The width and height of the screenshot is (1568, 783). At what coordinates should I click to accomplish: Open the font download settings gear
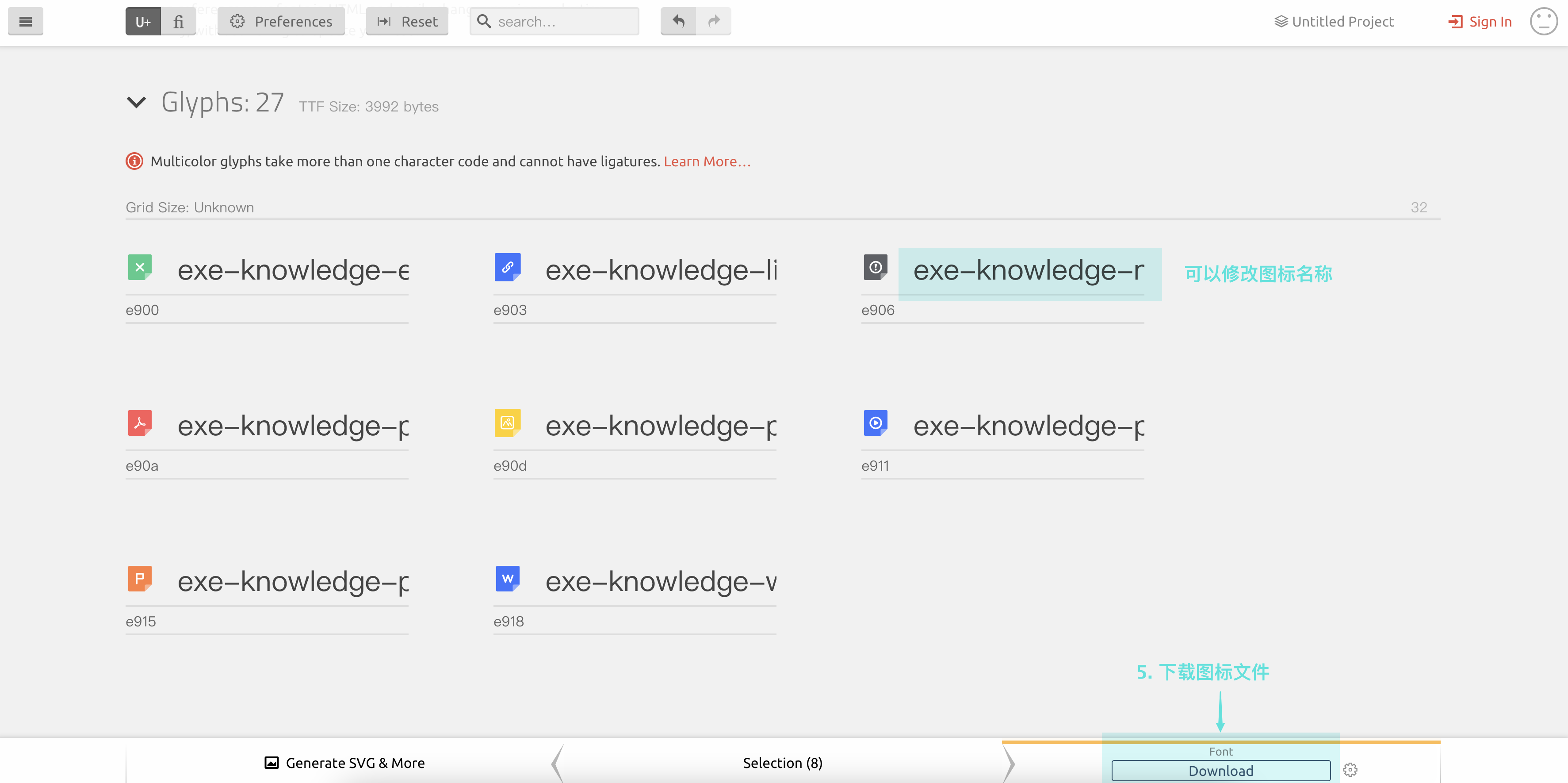(x=1350, y=770)
